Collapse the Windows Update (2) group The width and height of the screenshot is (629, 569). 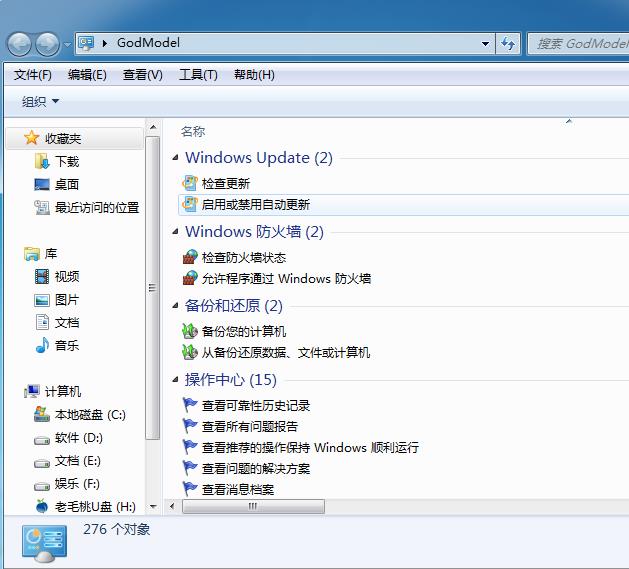tap(175, 158)
